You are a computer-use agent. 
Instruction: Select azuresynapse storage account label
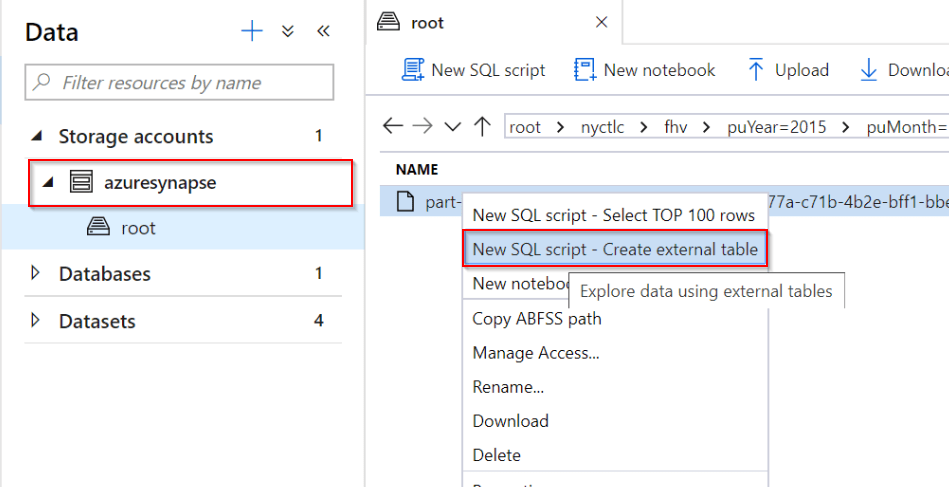pyautogui.click(x=160, y=183)
